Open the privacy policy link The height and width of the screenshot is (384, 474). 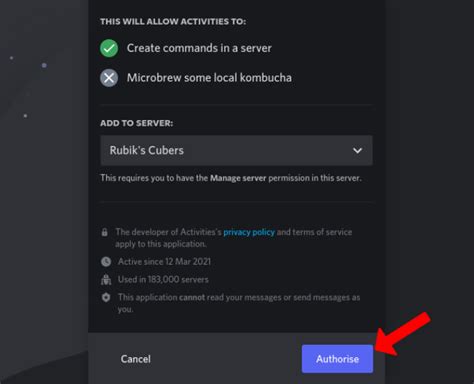point(249,232)
